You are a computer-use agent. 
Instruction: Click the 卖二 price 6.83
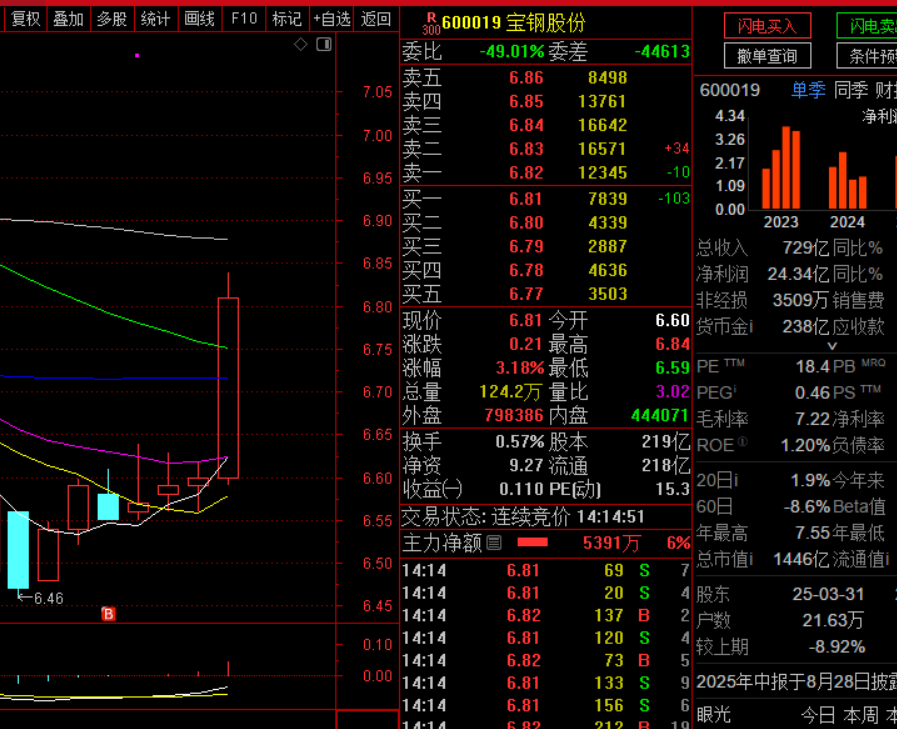[x=526, y=149]
